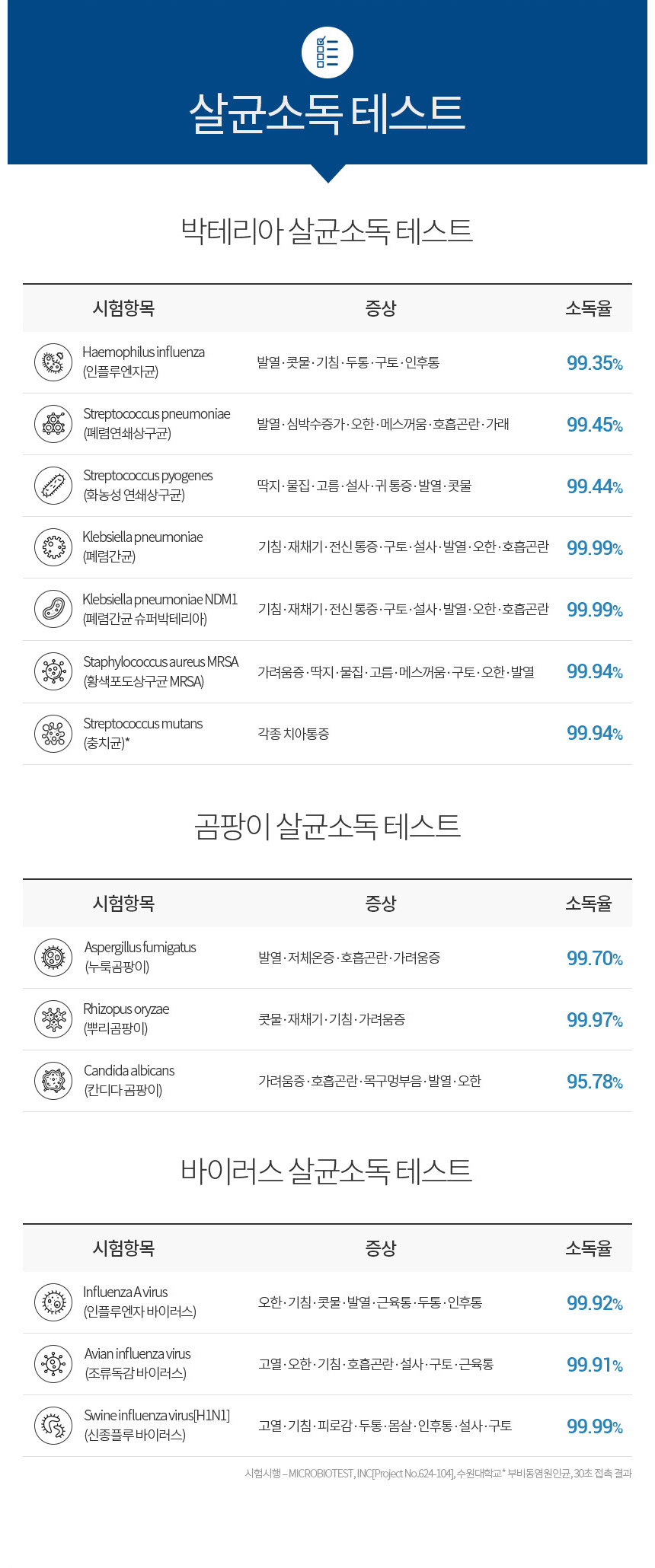
Task: Click the Streptococcus pyogenes rod-shaped bacteria icon
Action: [53, 486]
